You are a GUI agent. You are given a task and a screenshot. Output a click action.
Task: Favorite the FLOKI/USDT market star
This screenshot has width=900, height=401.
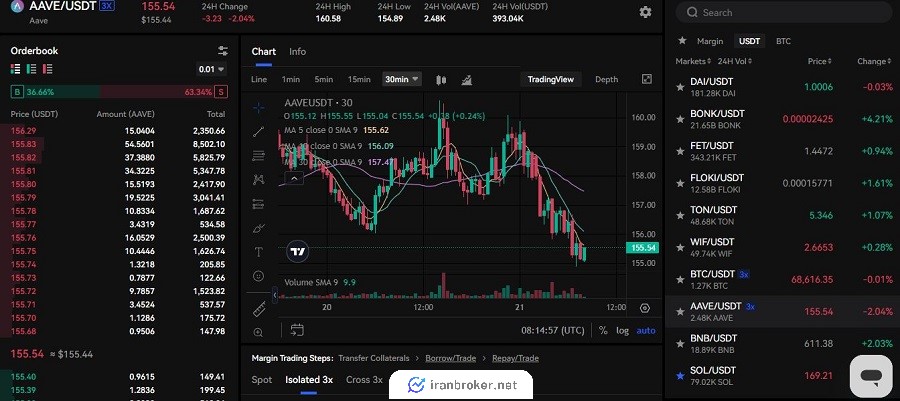pyautogui.click(x=681, y=184)
